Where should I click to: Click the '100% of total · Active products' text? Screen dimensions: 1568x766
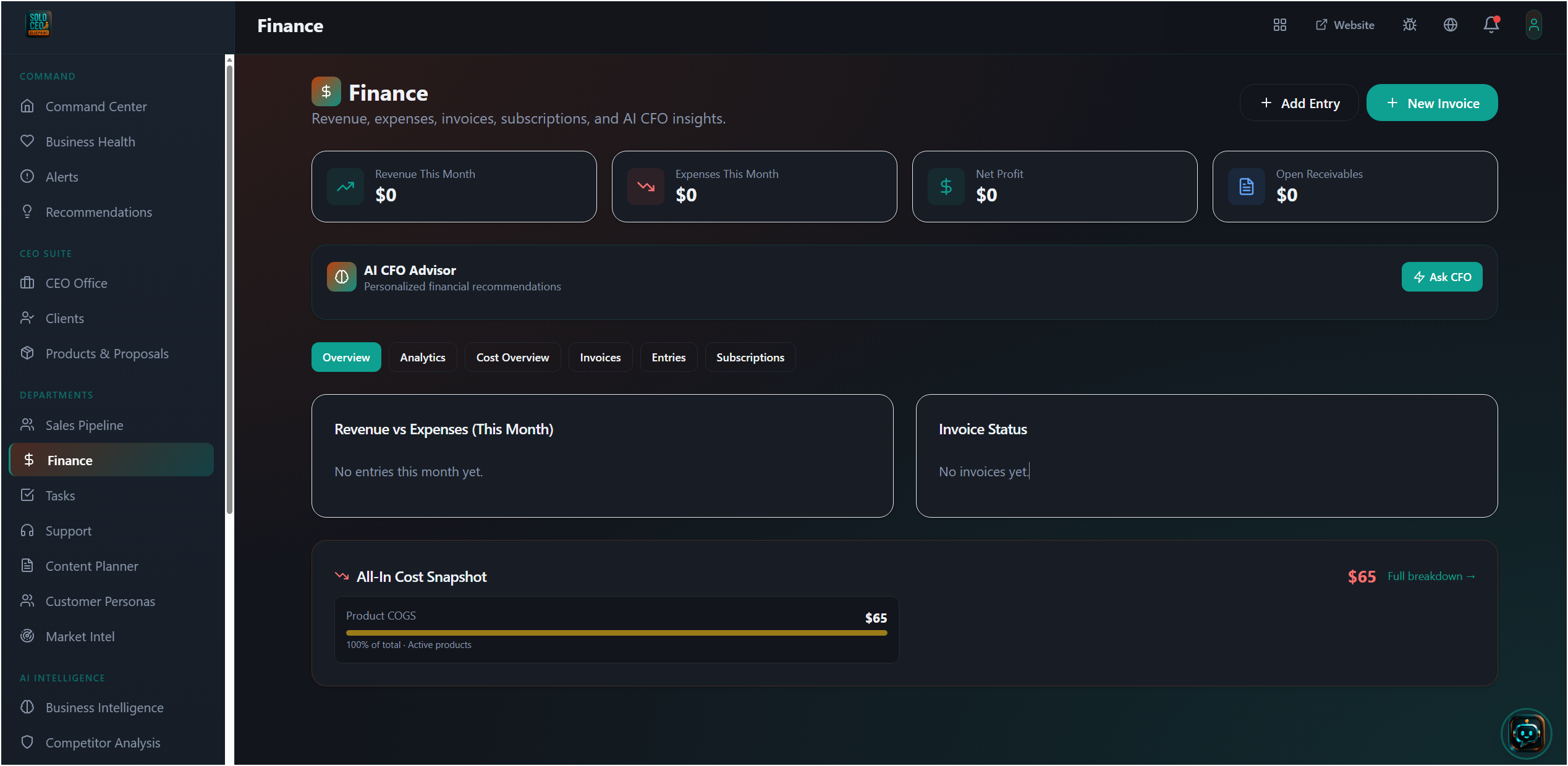[x=409, y=645]
